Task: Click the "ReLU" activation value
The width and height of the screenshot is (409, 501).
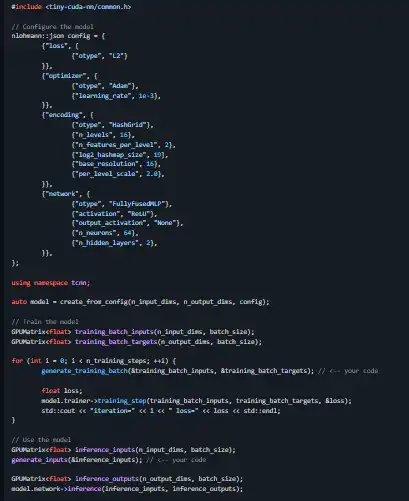Action: tap(139, 214)
